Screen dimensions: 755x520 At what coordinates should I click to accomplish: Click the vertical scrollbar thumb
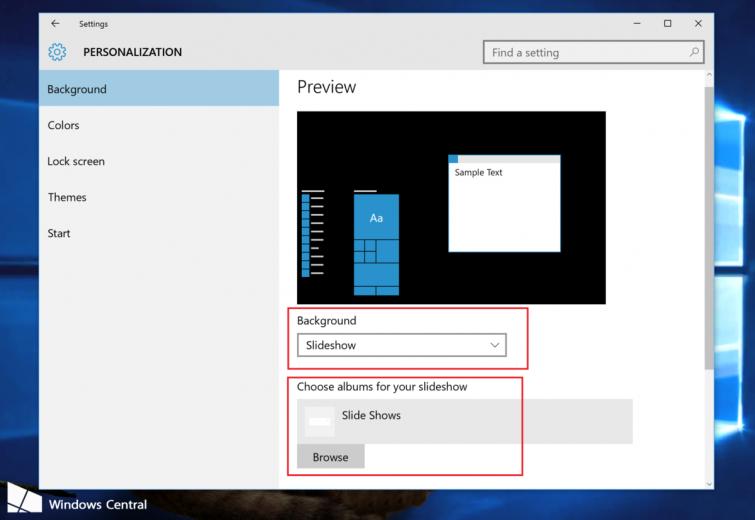point(709,228)
